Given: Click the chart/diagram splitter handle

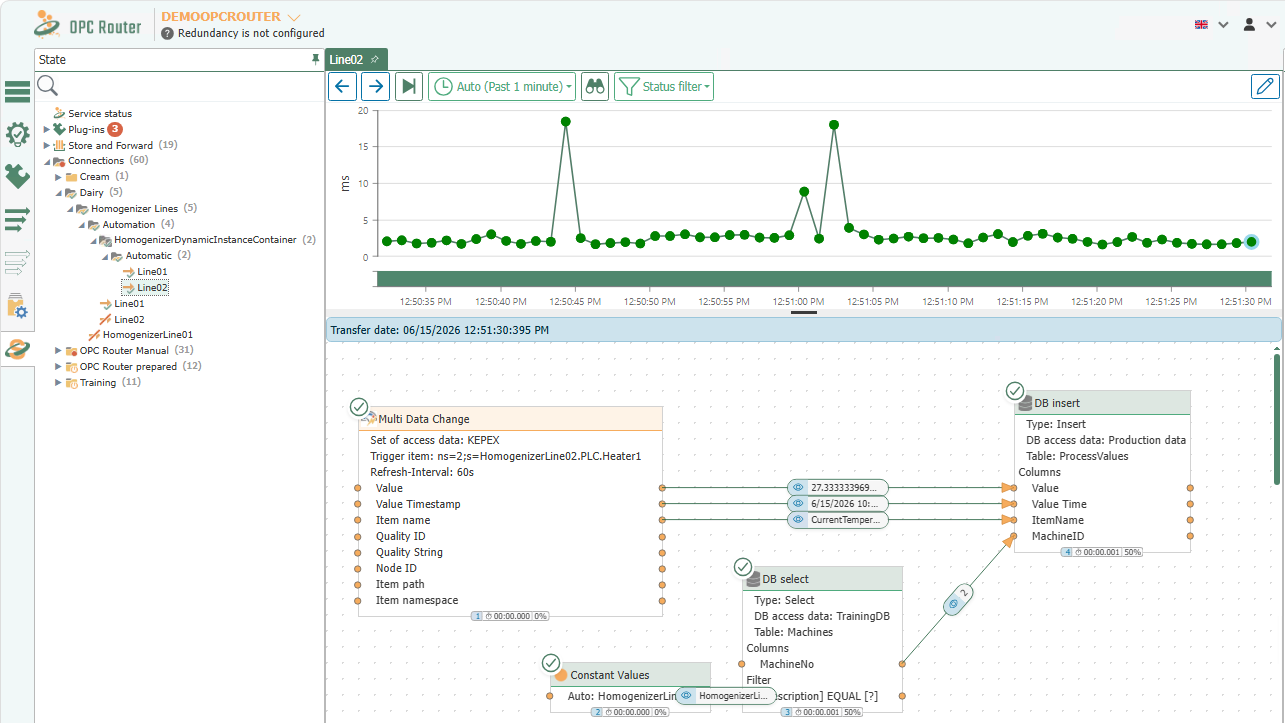Looking at the screenshot, I should pos(803,312).
